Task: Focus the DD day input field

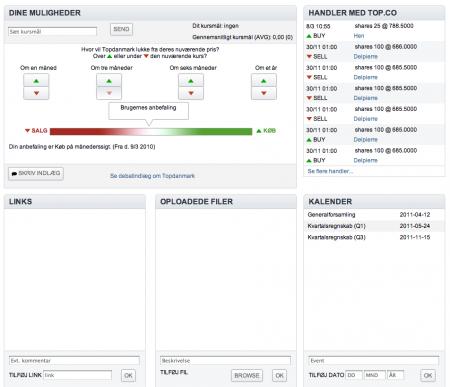Action: [x=354, y=375]
